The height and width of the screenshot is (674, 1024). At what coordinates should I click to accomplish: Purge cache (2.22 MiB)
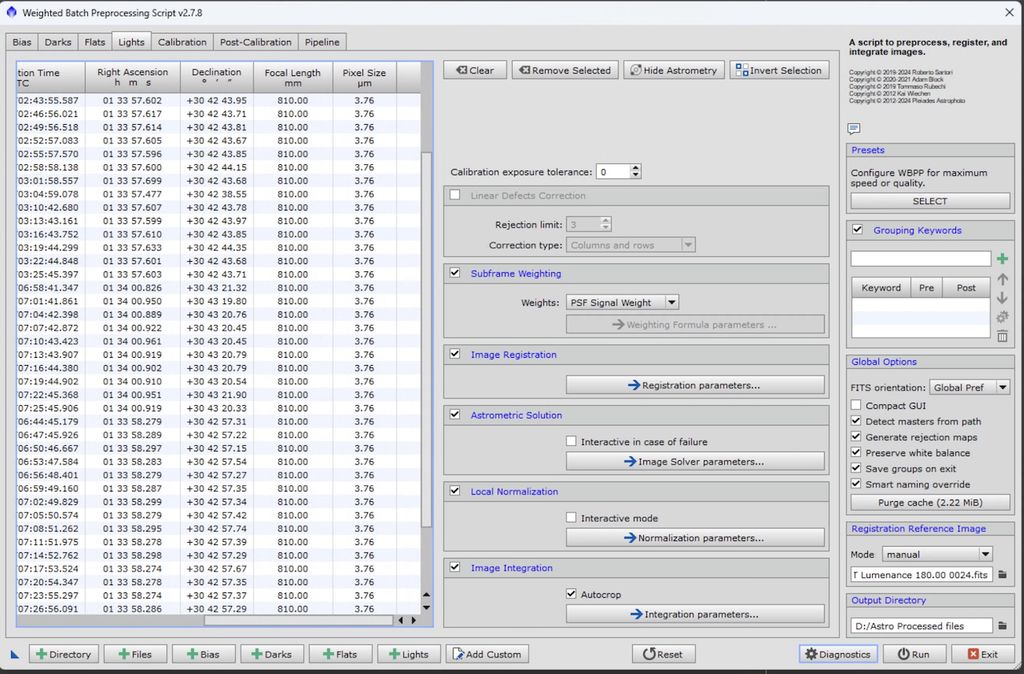930,502
